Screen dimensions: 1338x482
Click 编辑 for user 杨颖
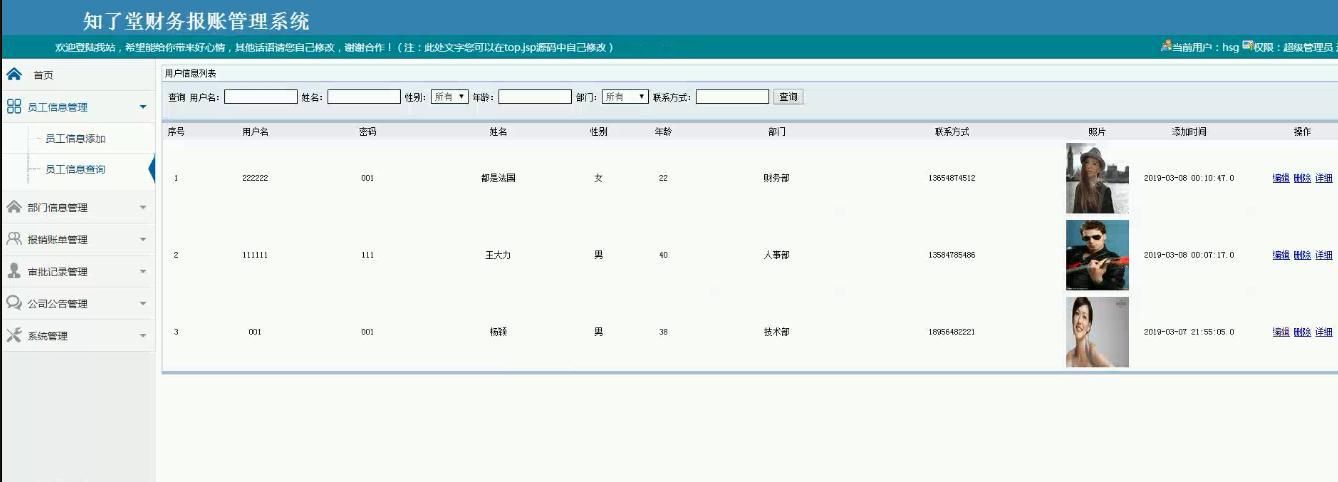pyautogui.click(x=1280, y=332)
